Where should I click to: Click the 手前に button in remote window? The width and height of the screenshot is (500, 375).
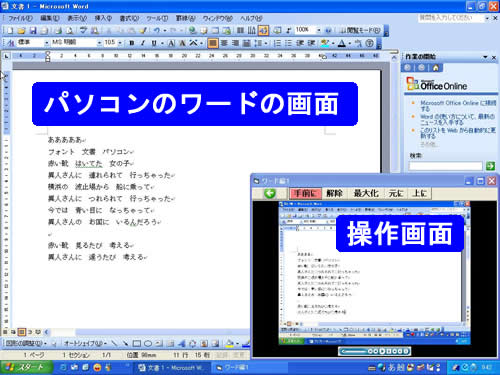point(305,193)
